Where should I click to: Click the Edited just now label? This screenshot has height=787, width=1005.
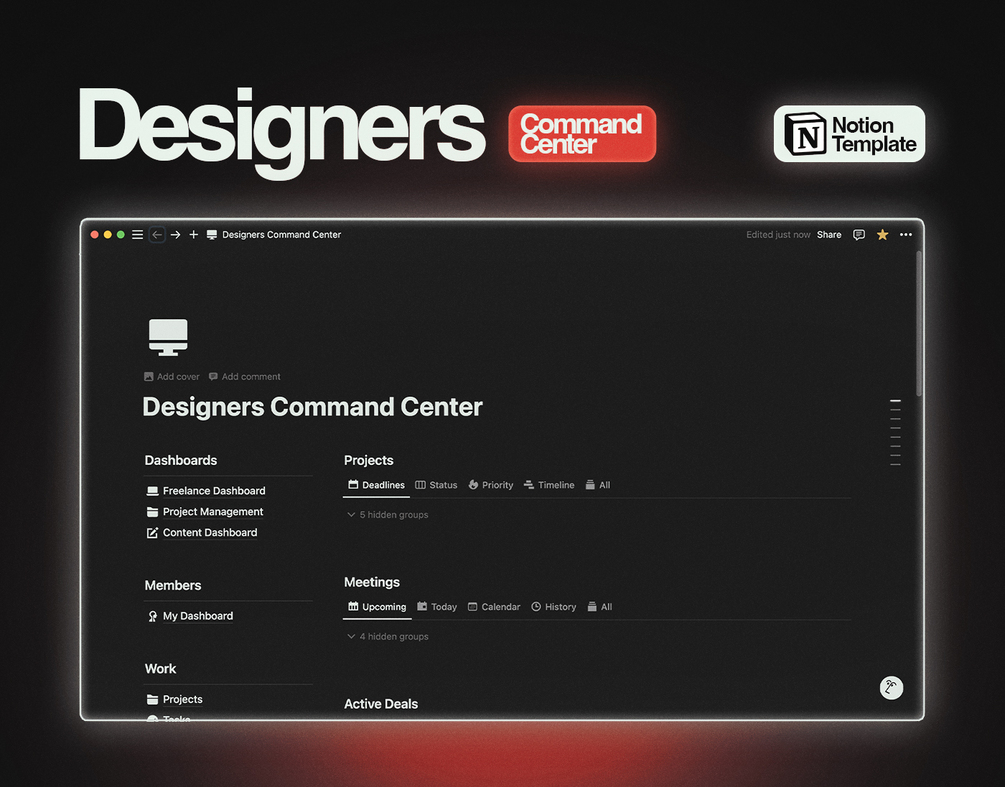point(778,235)
